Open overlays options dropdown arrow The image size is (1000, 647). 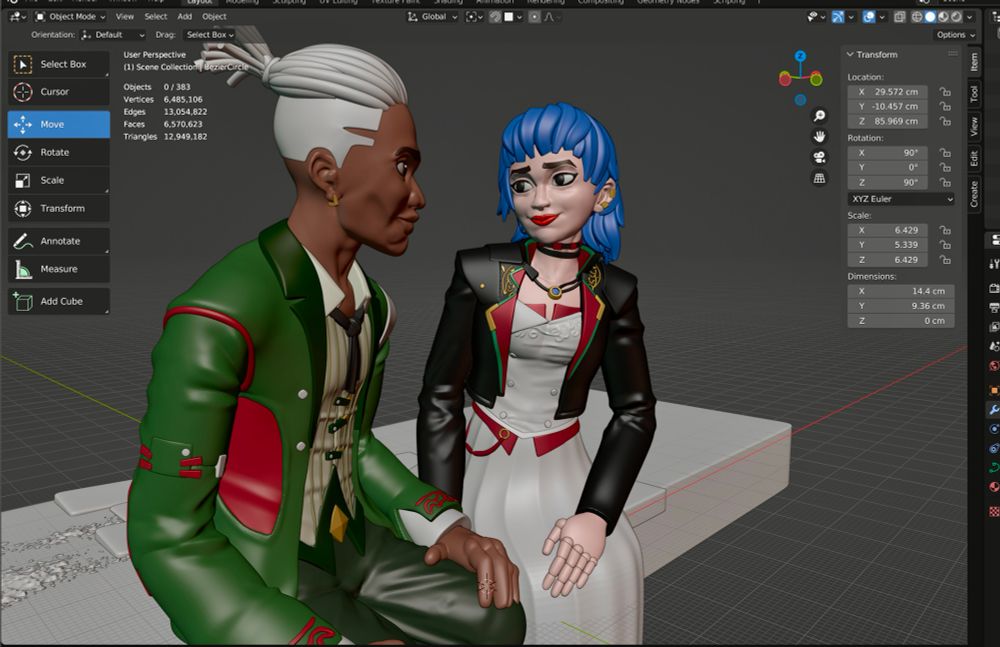click(x=882, y=17)
